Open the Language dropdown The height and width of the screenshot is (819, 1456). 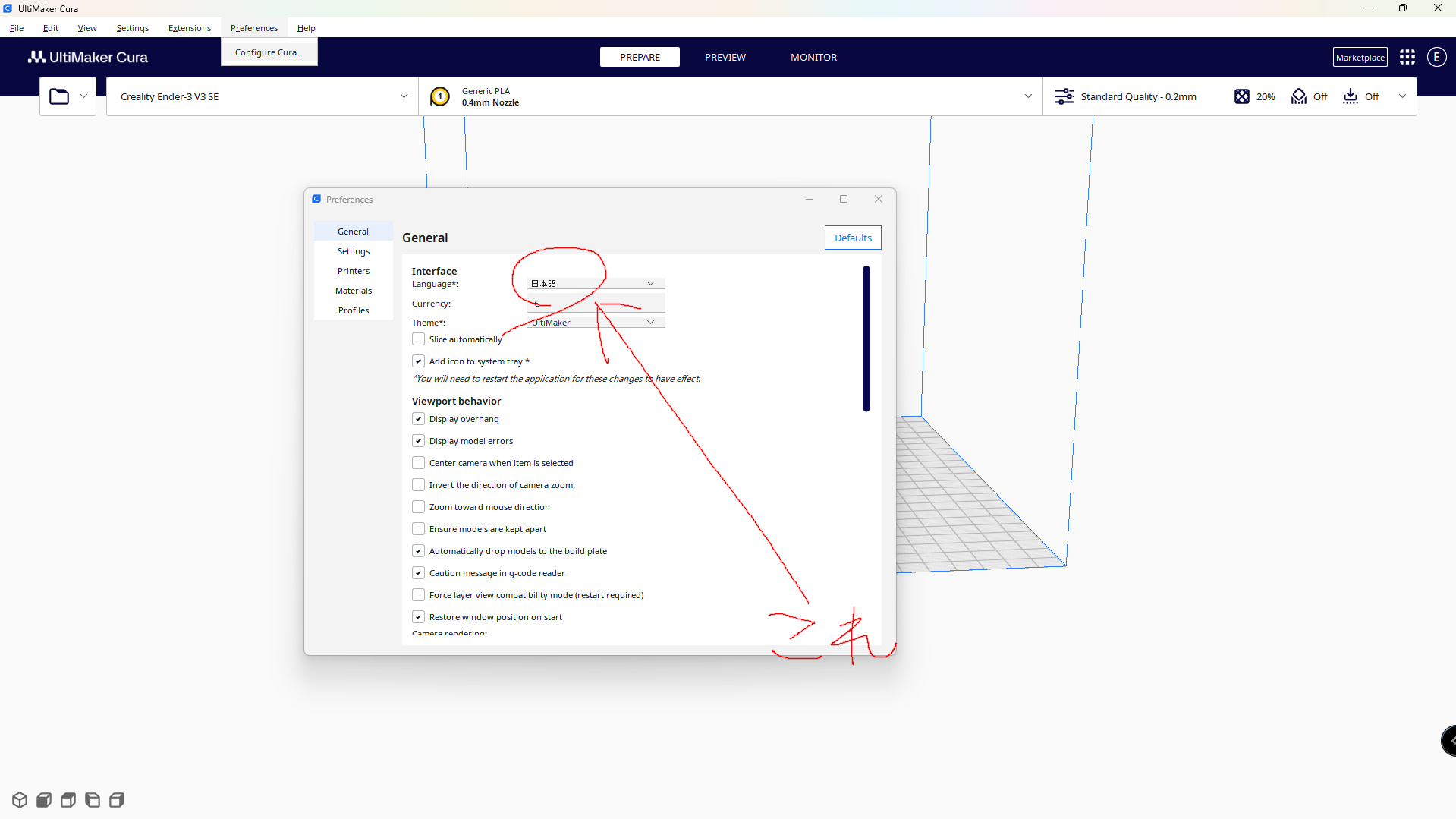(x=596, y=283)
